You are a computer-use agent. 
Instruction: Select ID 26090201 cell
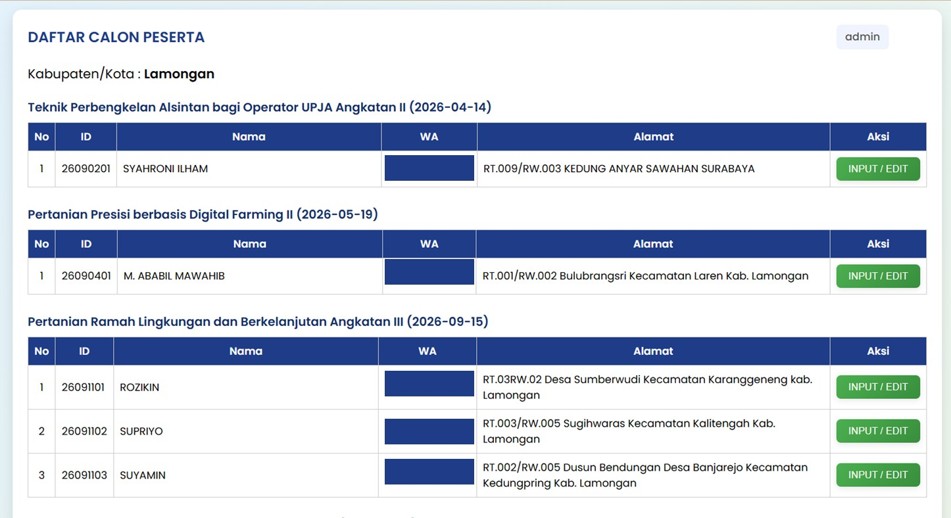click(x=86, y=169)
